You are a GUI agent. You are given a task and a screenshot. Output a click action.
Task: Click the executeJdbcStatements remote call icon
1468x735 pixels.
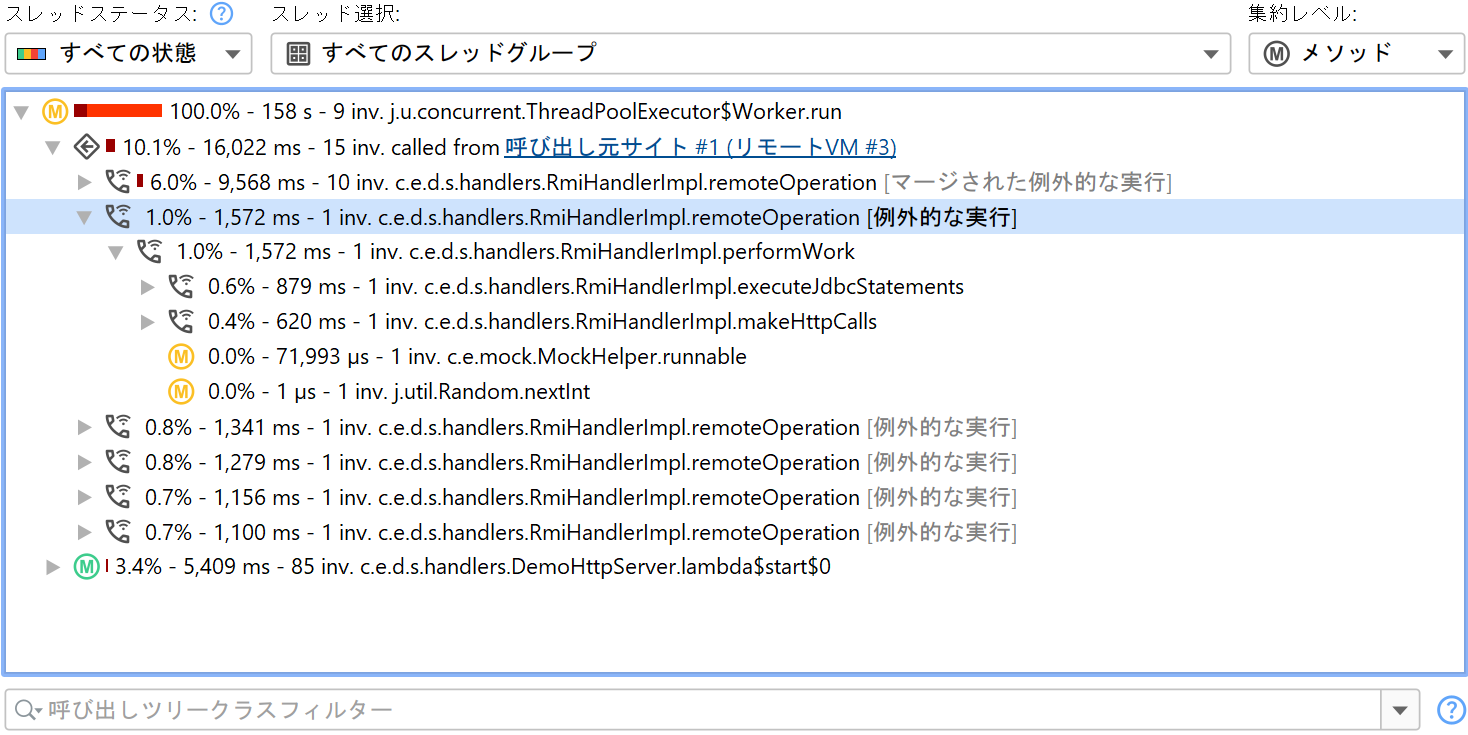pos(181,287)
